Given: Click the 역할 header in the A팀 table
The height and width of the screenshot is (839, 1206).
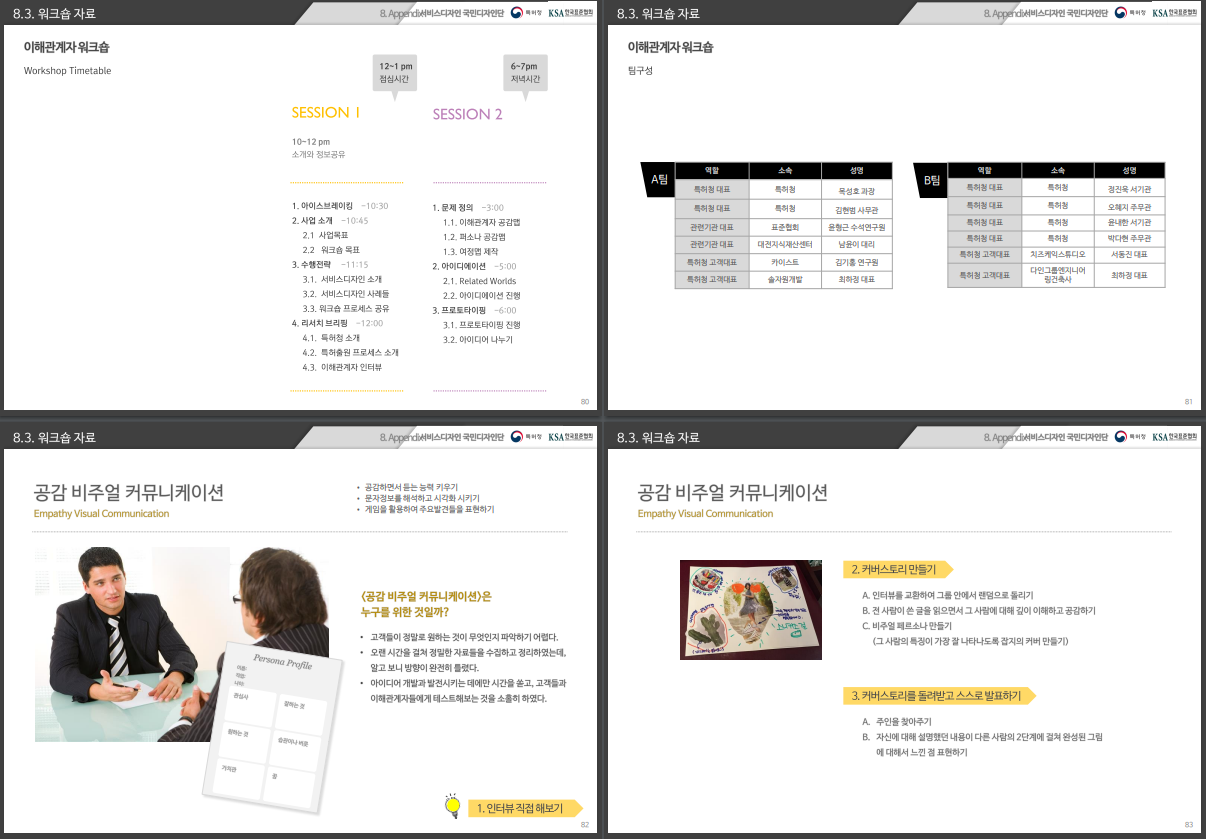Looking at the screenshot, I should pos(712,171).
